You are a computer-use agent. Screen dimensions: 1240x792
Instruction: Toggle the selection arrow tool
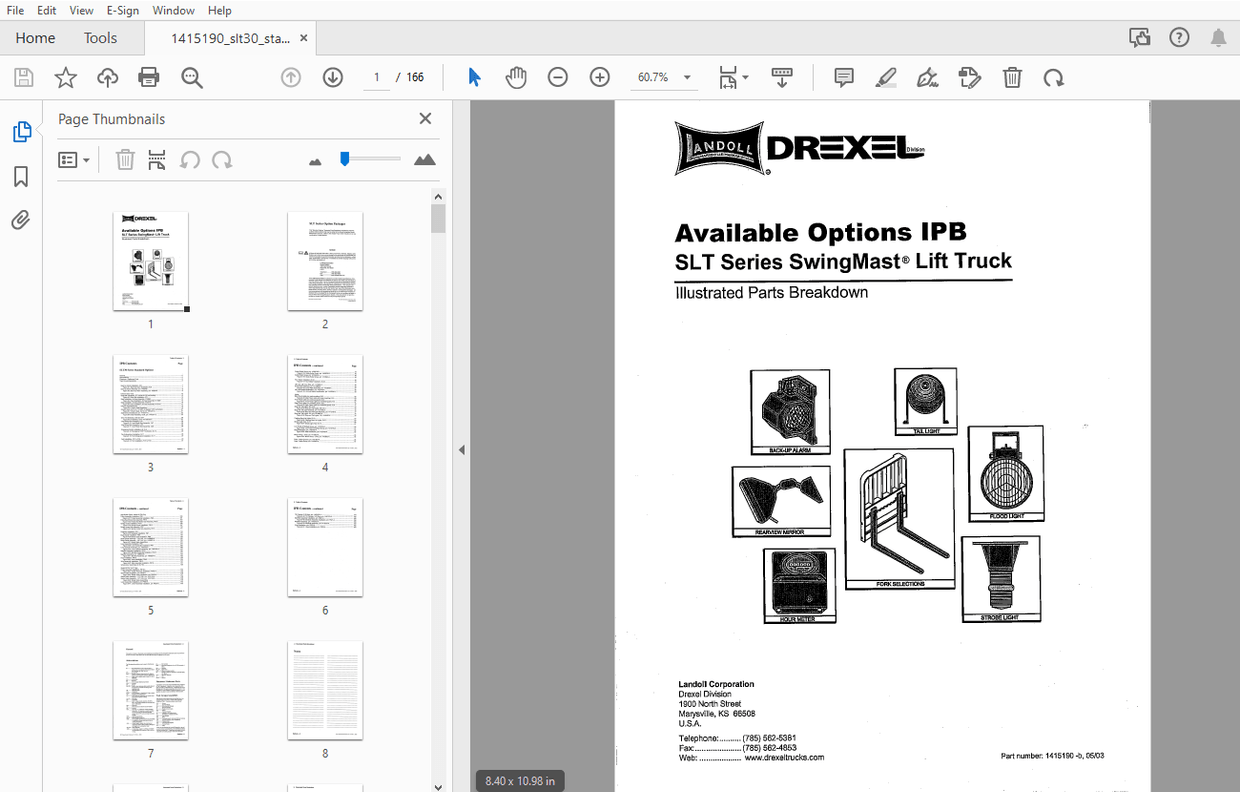coord(474,76)
